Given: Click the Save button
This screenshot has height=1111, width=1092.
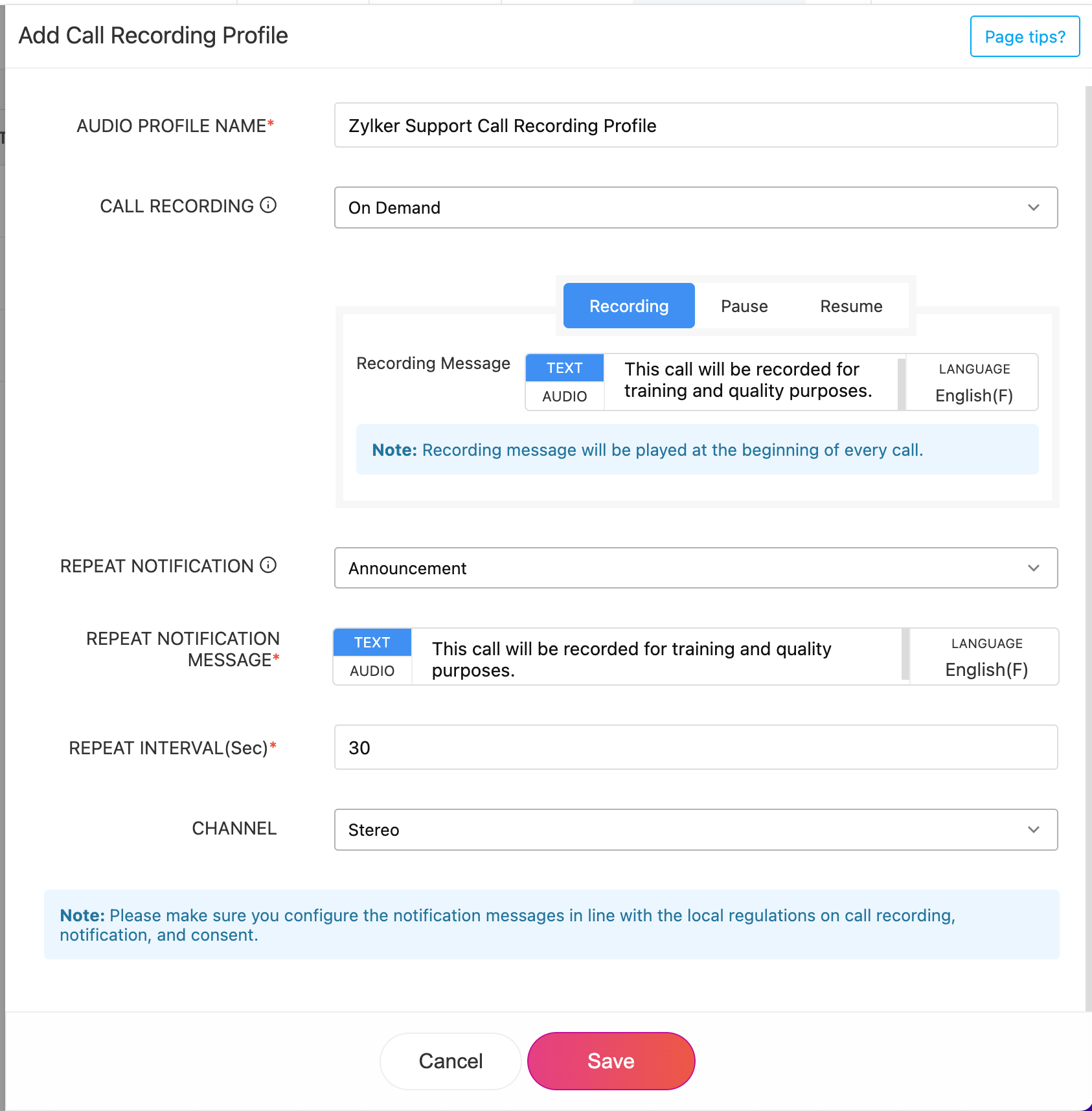Looking at the screenshot, I should (x=611, y=1060).
